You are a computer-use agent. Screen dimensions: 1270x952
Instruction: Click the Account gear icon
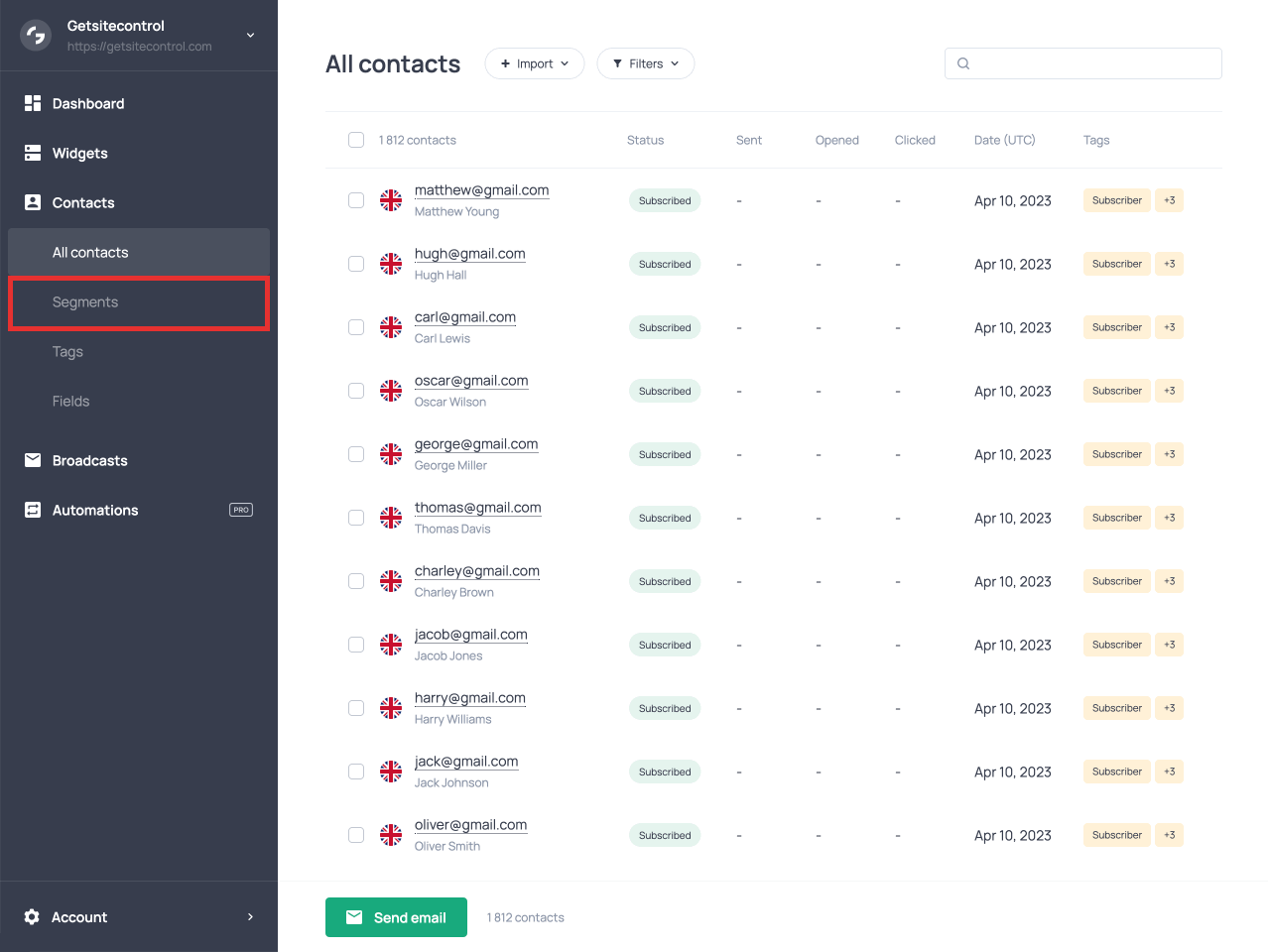tap(32, 917)
